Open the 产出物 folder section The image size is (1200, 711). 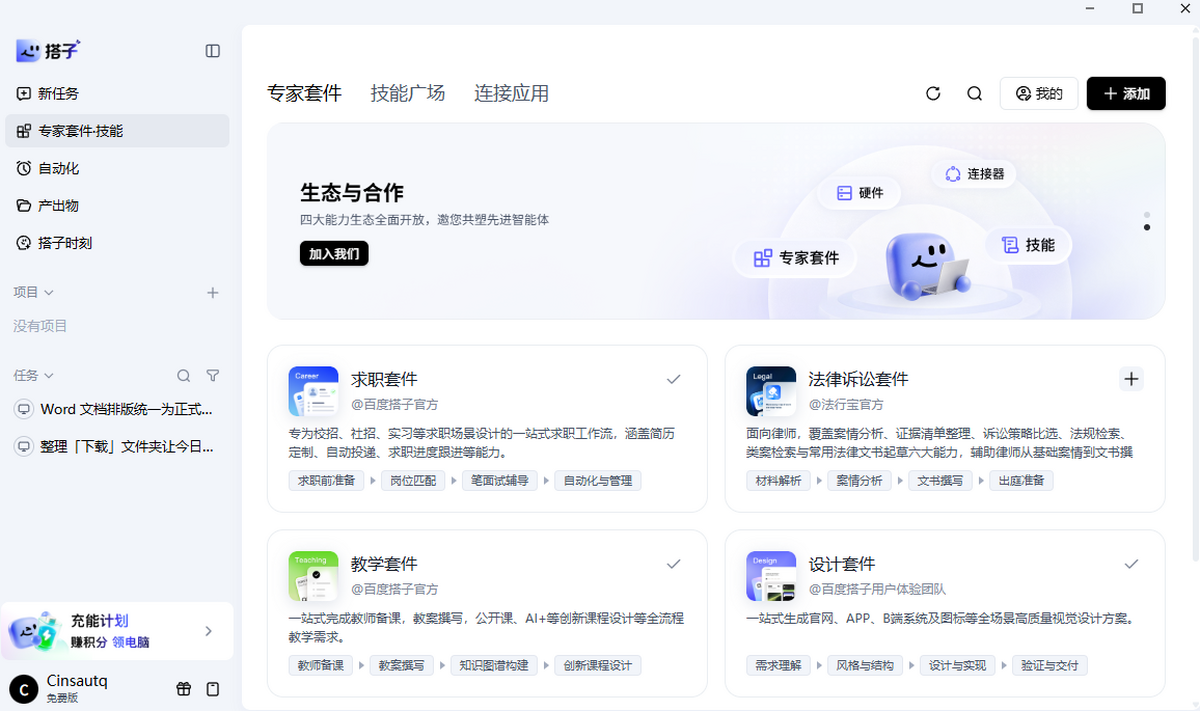[117, 205]
